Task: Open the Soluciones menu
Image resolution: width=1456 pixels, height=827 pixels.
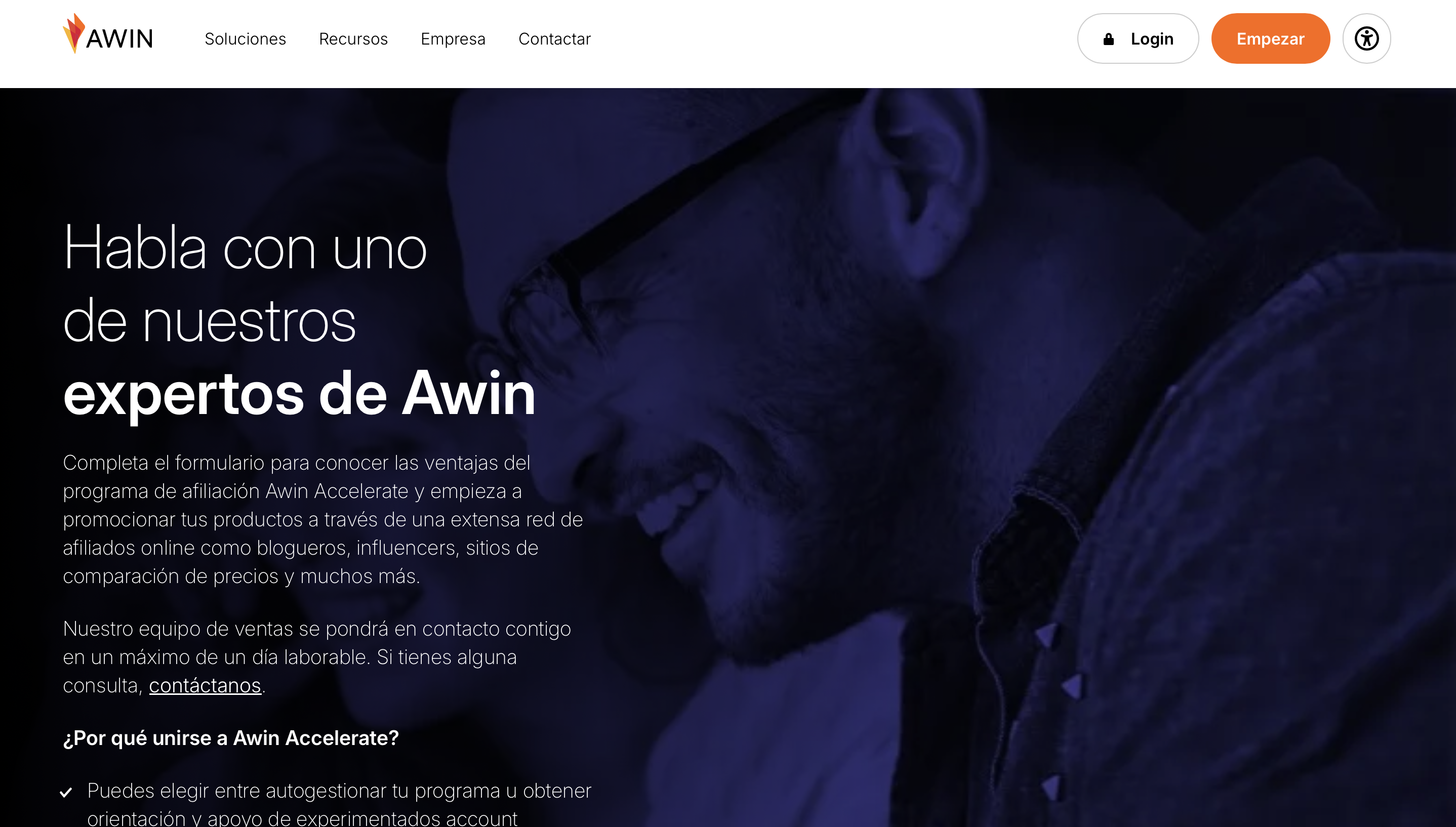Action: point(246,38)
